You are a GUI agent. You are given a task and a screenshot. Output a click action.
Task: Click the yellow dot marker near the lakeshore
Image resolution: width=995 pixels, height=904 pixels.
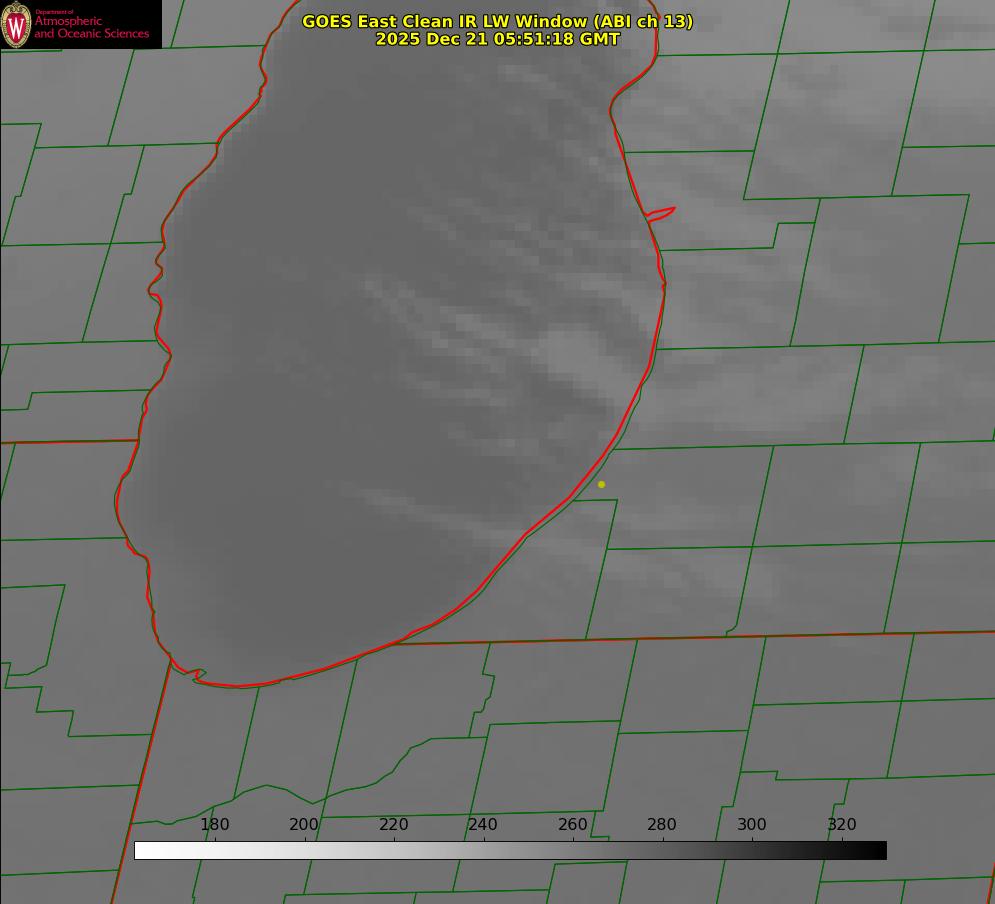tap(601, 484)
